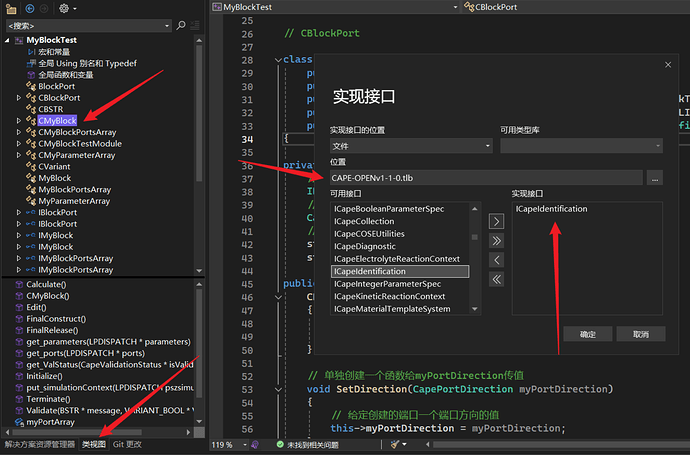Select the Terminate() method
The height and width of the screenshot is (455, 690).
click(x=48, y=399)
